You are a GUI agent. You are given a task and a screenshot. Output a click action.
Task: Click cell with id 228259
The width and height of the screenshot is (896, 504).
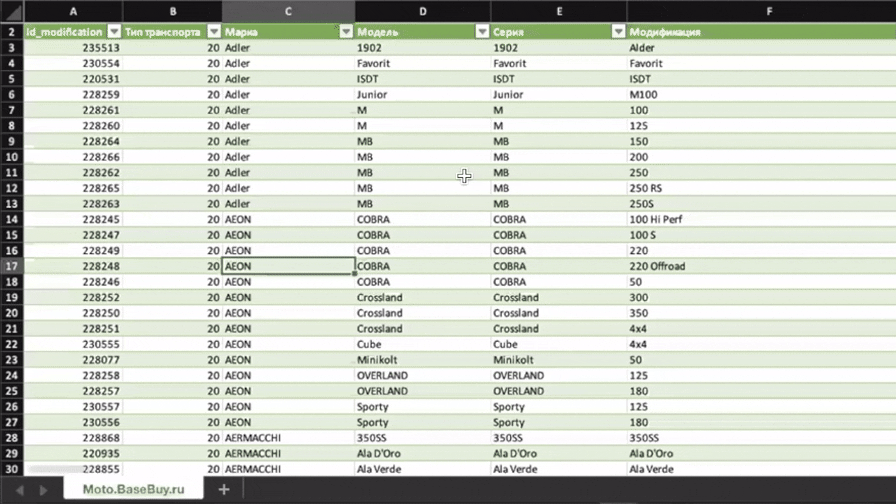click(73, 95)
